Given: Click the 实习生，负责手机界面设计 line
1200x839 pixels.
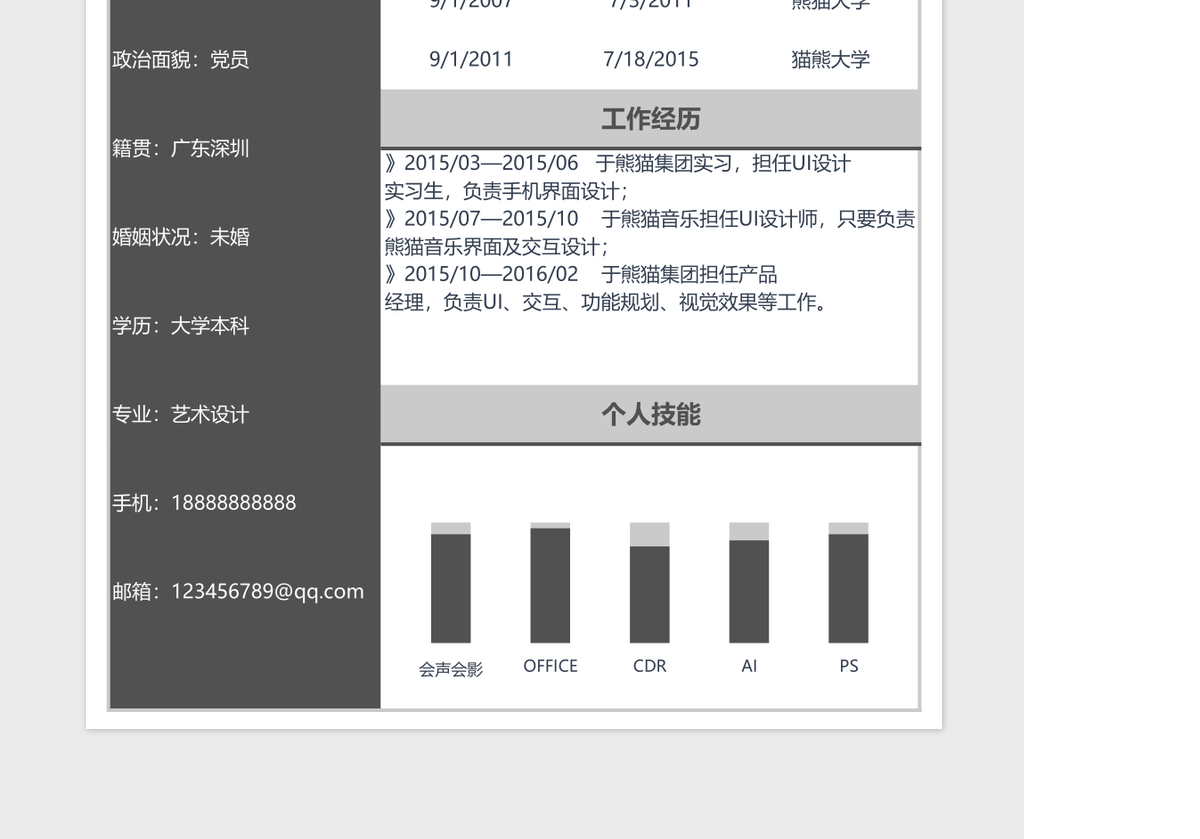Looking at the screenshot, I should point(507,191).
